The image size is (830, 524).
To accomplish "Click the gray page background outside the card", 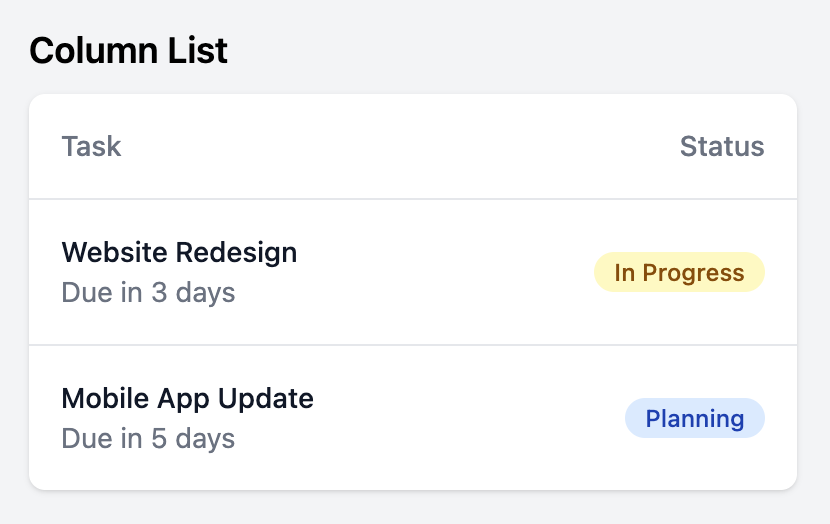I will (x=529, y=48).
